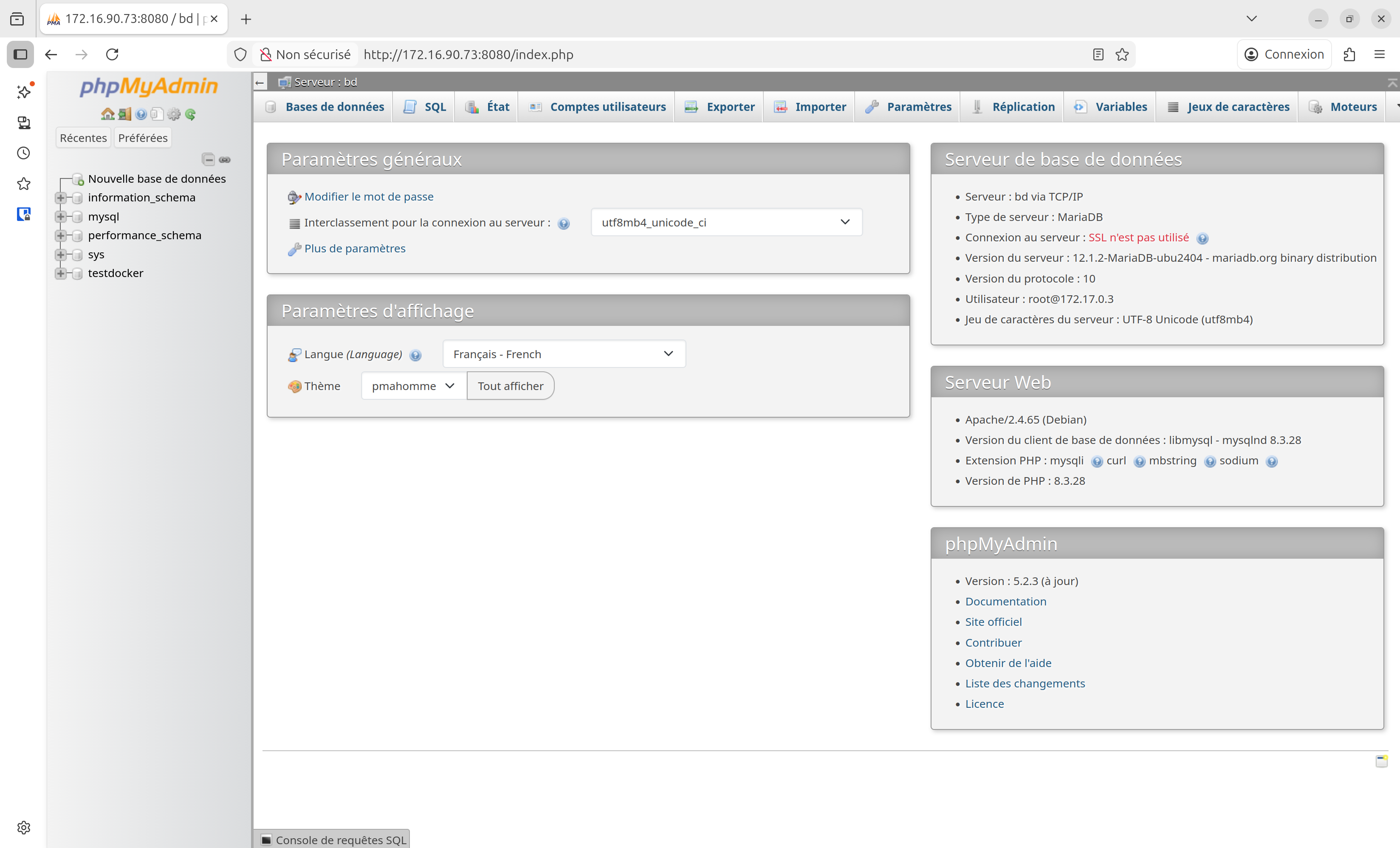Open the Interclassement utf8mb4_unicode_ci dropdown
The image size is (1400, 848).
tap(726, 222)
